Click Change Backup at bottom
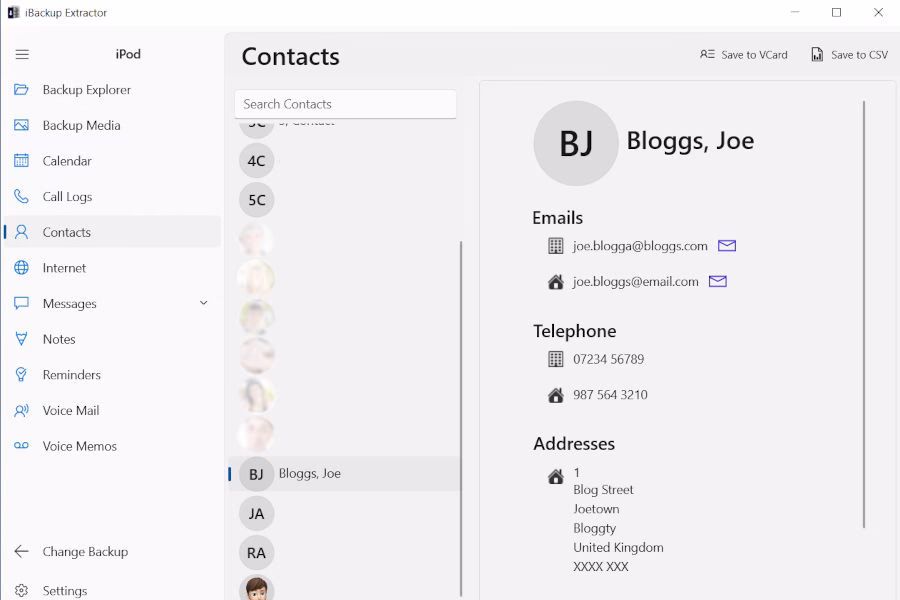The height and width of the screenshot is (600, 900). click(x=85, y=552)
